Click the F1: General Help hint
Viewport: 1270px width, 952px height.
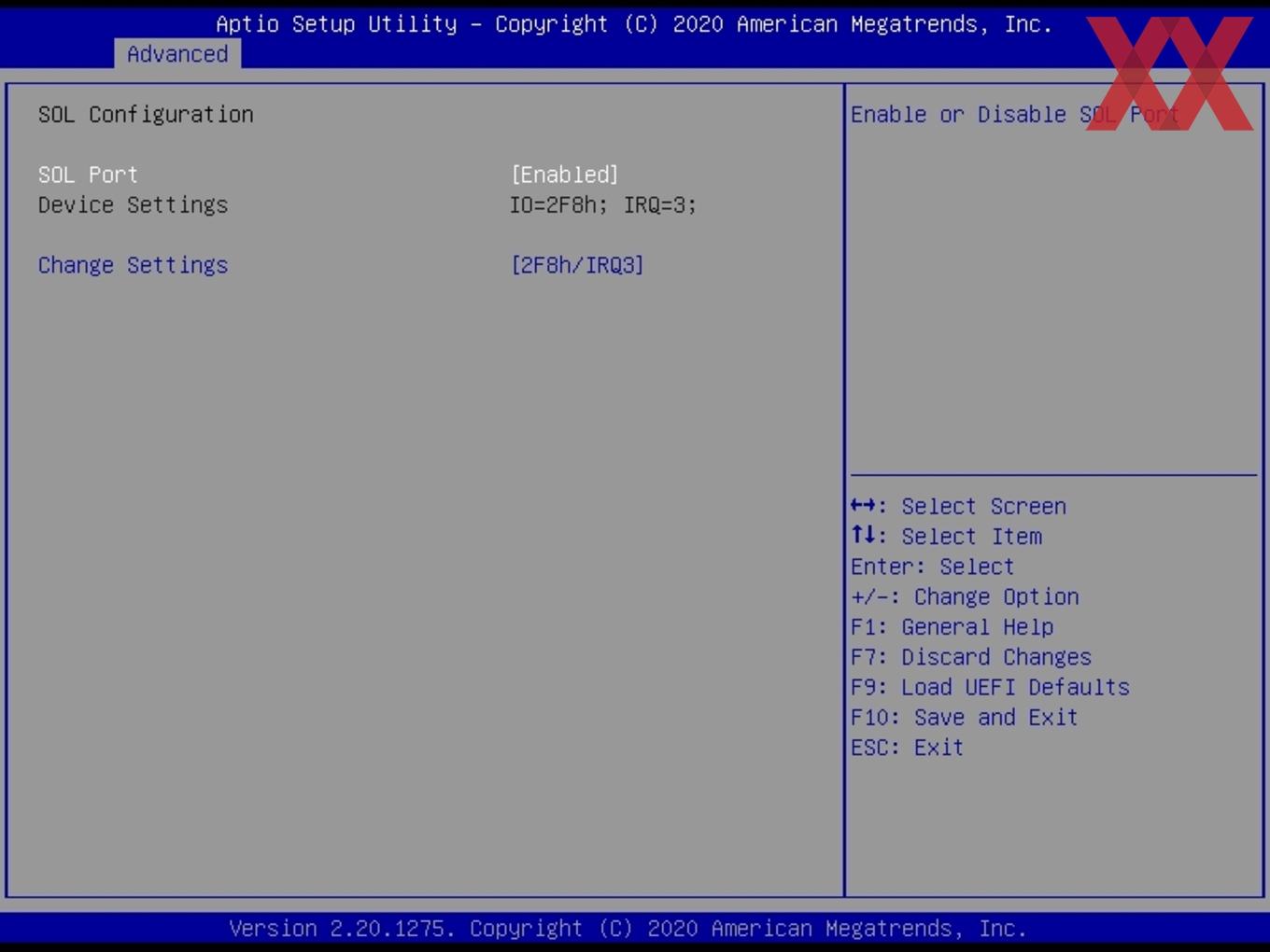(x=952, y=626)
